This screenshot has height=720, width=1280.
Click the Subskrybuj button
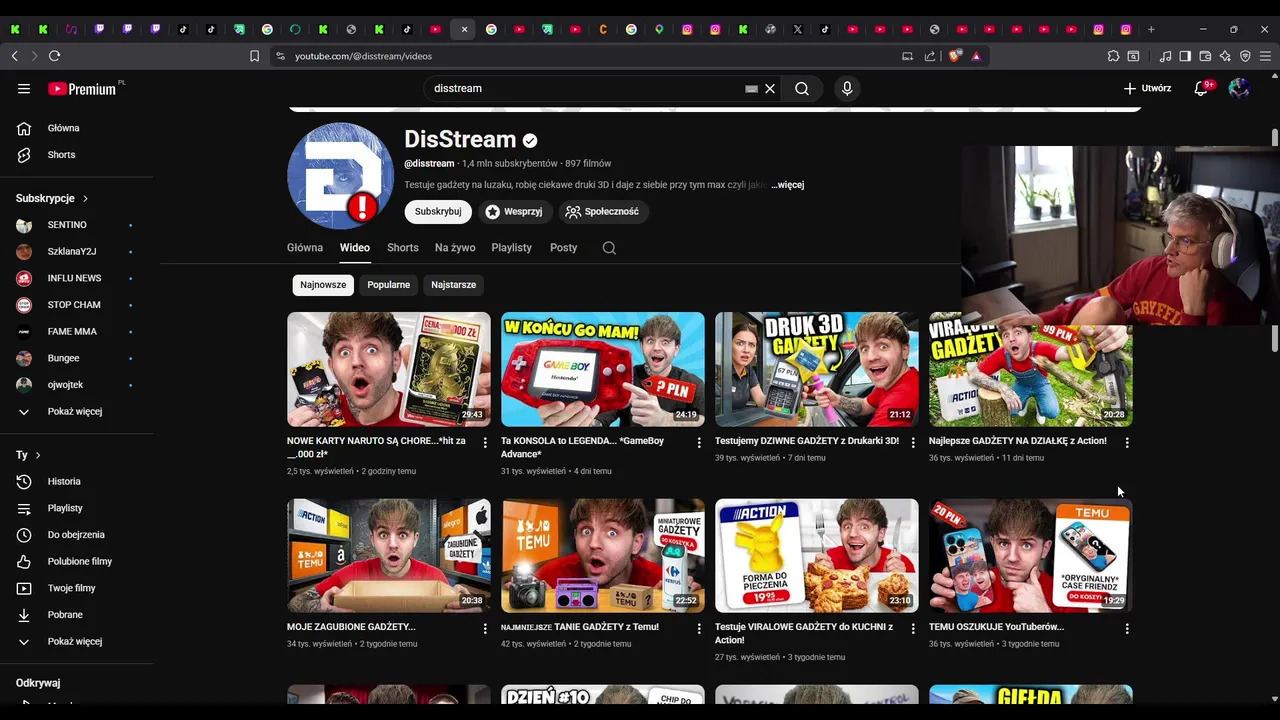pos(438,212)
